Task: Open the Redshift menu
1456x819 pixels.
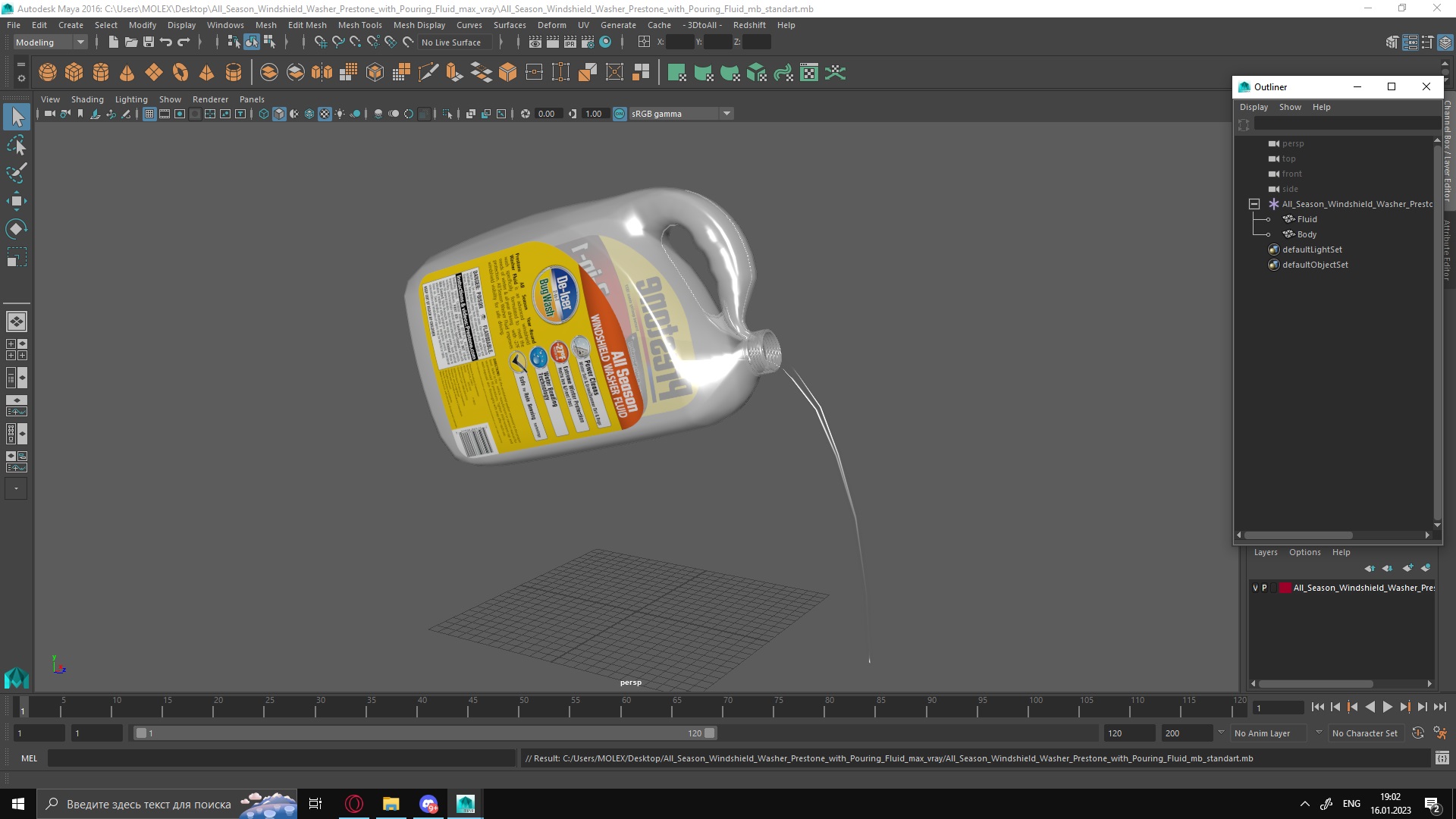Action: tap(749, 25)
